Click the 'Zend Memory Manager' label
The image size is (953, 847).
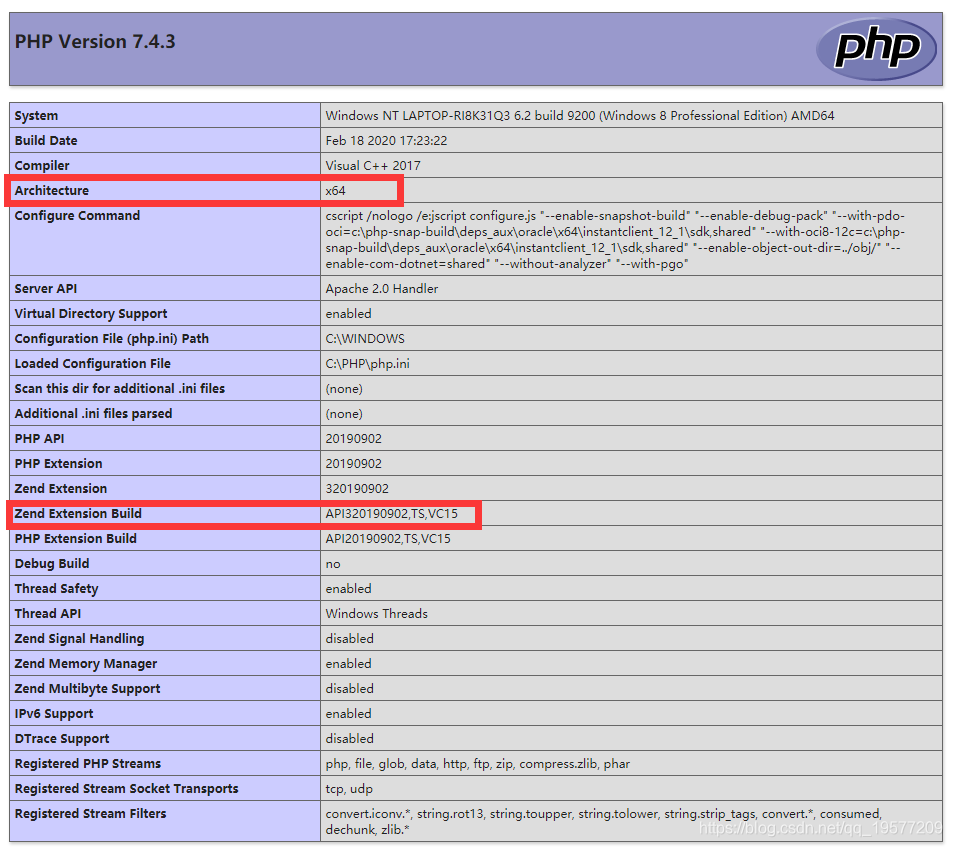86,663
